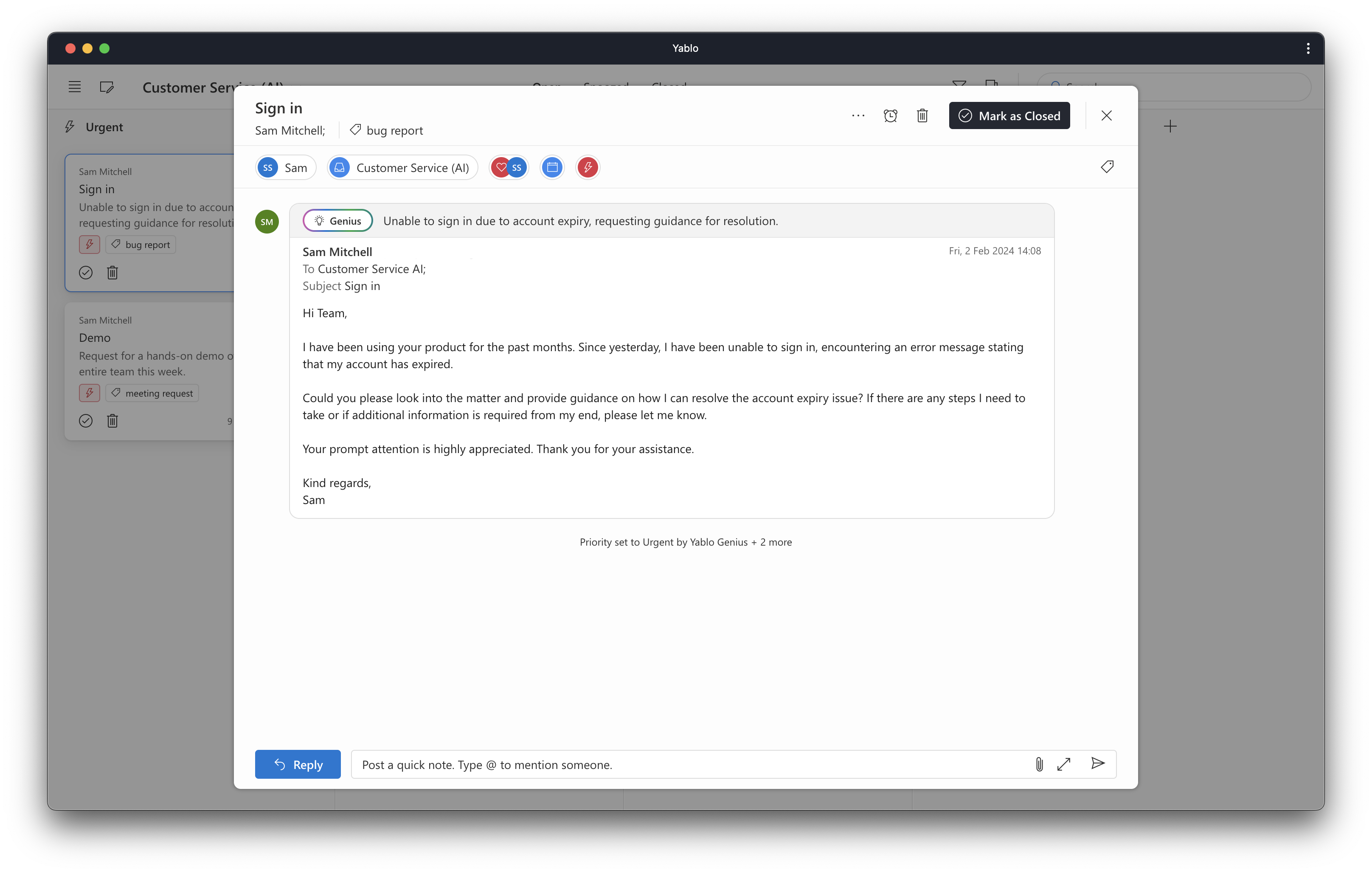This screenshot has height=873, width=1372.
Task: Click the sender name Sam Mitchell in the email header
Action: pos(337,252)
